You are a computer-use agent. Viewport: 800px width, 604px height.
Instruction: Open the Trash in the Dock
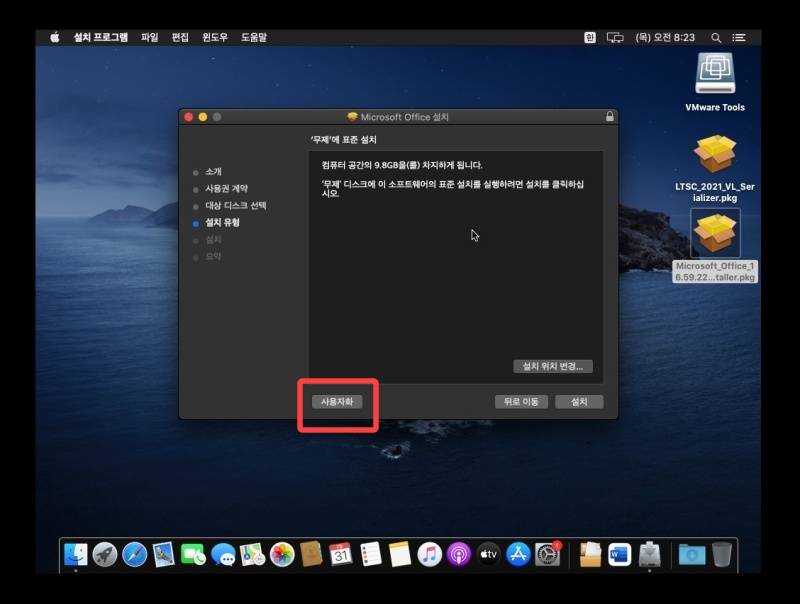coord(722,555)
